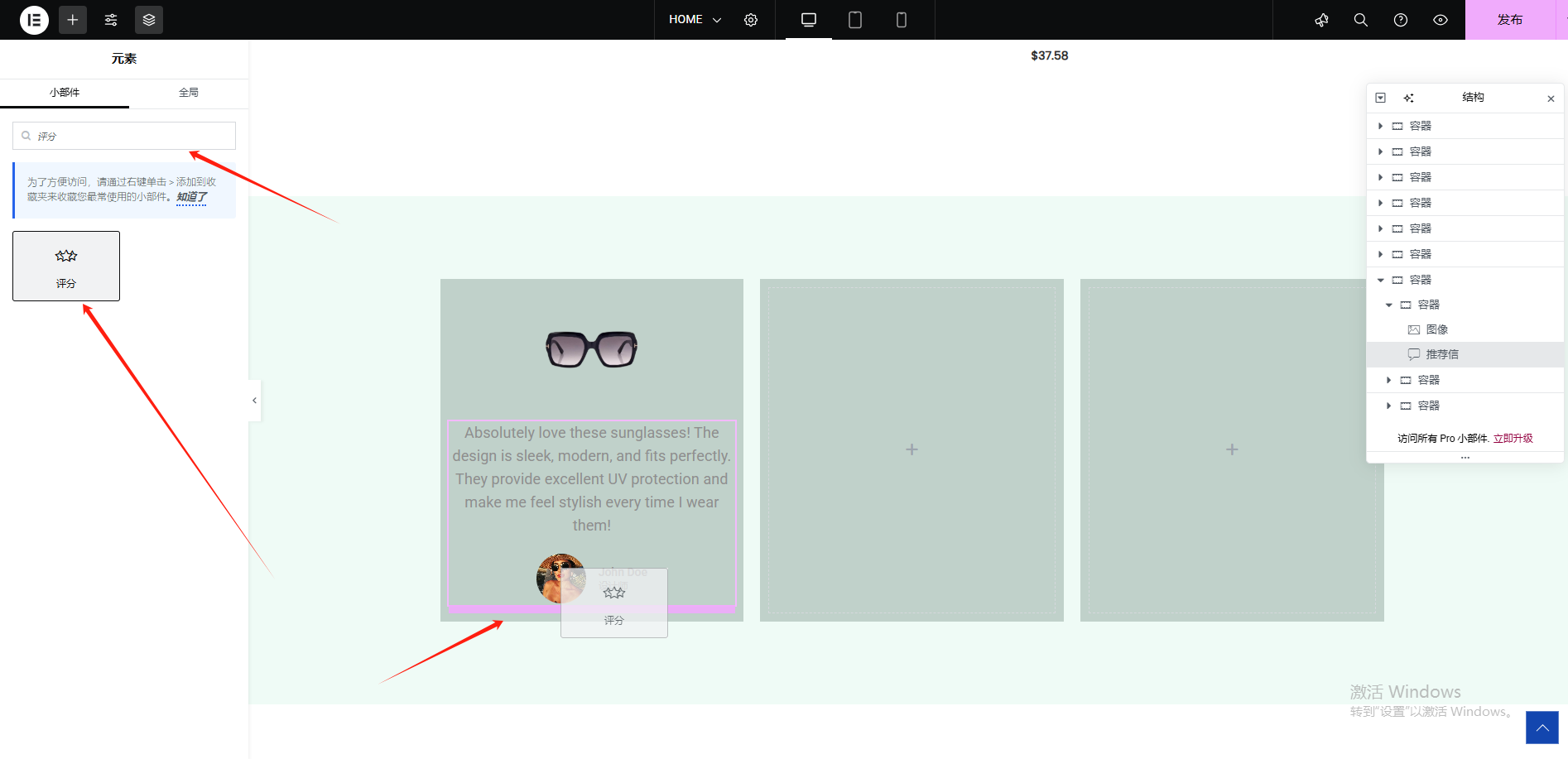Collapse the left elements panel arrow
This screenshot has height=759, width=1568.
254,401
